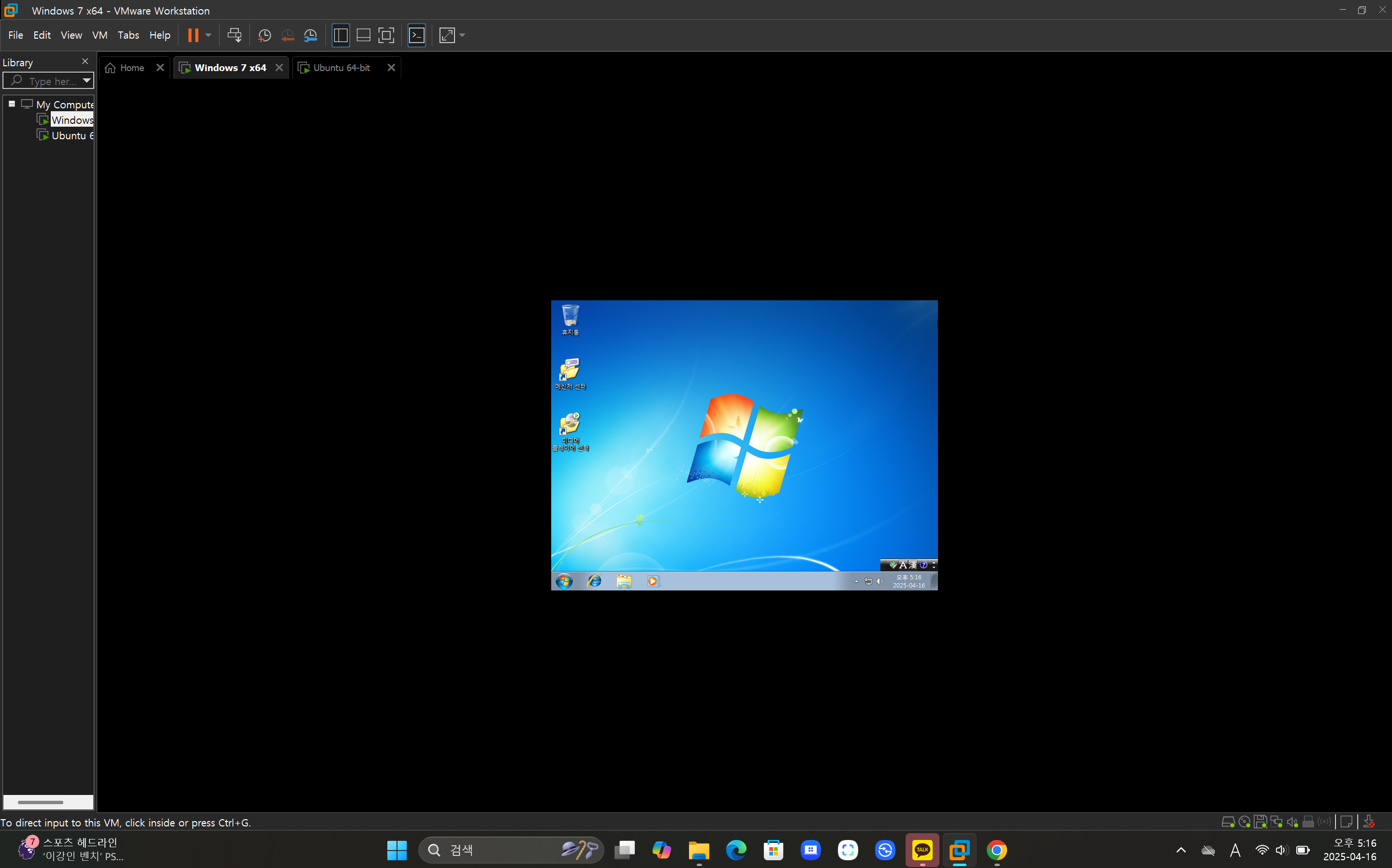Open KakaoTalk from host taskbar
The width and height of the screenshot is (1392, 868).
[x=923, y=850]
